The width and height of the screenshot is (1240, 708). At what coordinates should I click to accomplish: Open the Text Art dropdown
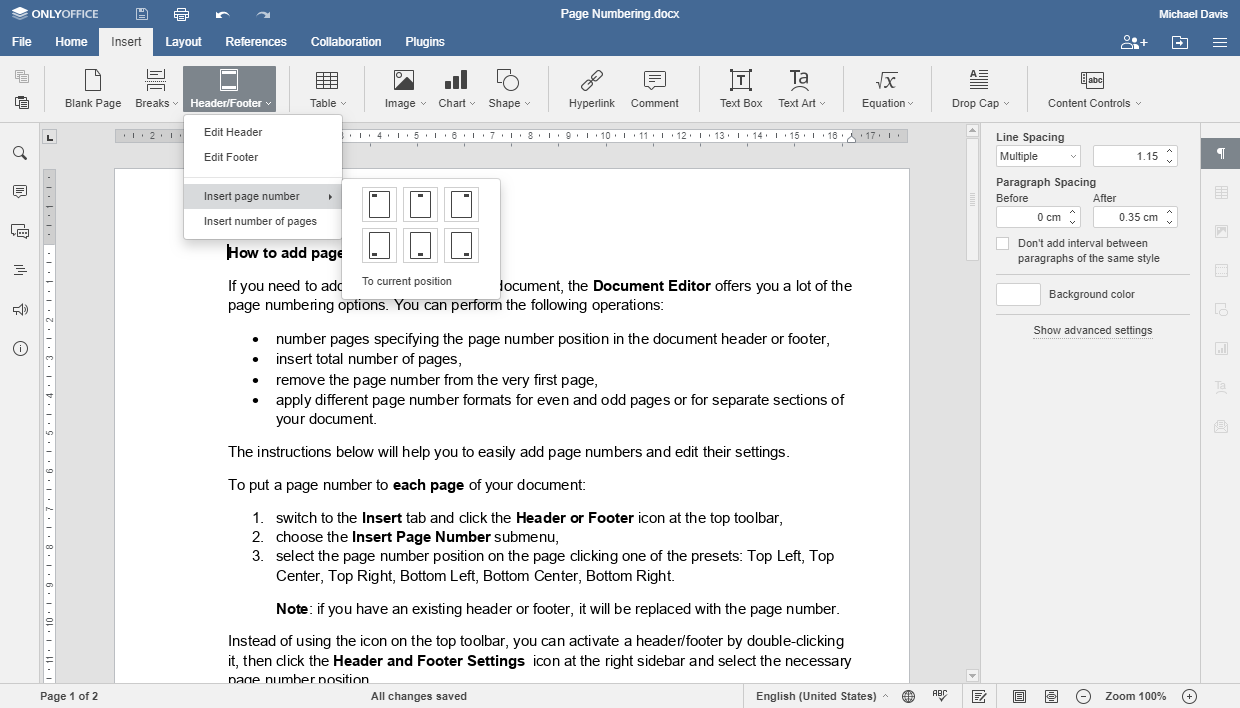[x=801, y=89]
